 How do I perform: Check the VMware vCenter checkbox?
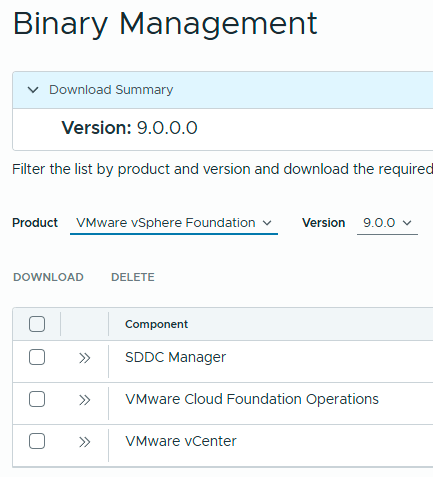[37, 441]
